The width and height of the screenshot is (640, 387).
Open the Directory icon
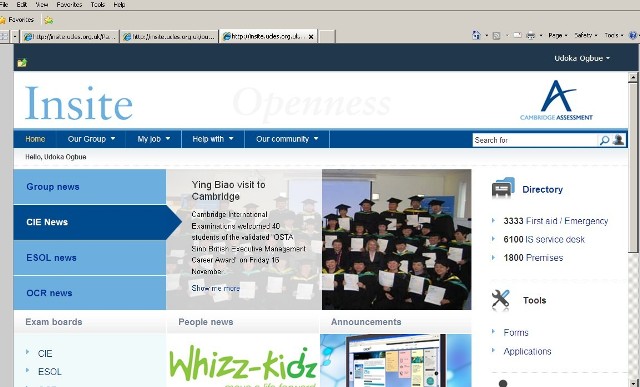pyautogui.click(x=503, y=188)
